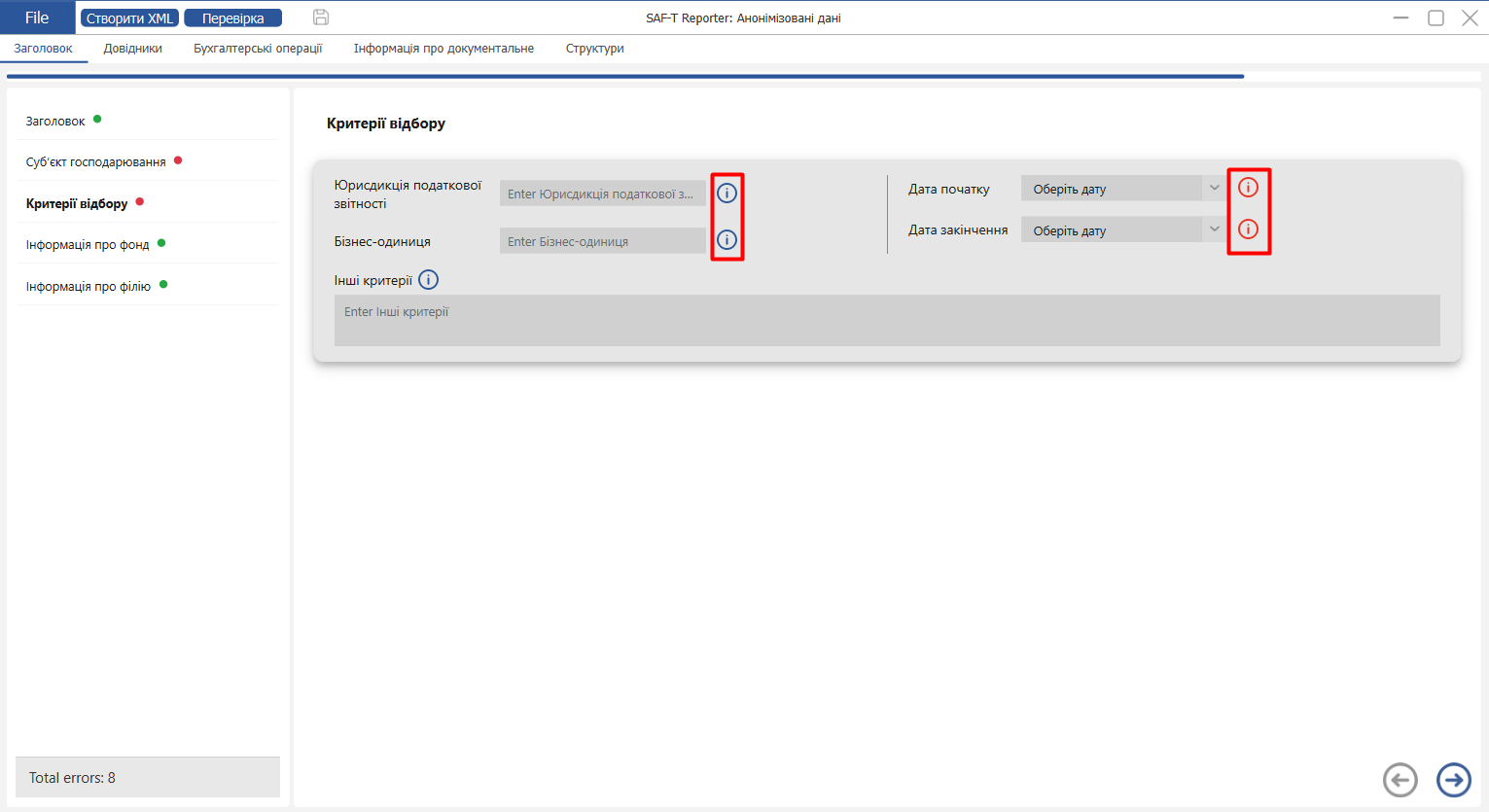Focus Інші критерії text area
1489x812 pixels.
point(887,321)
